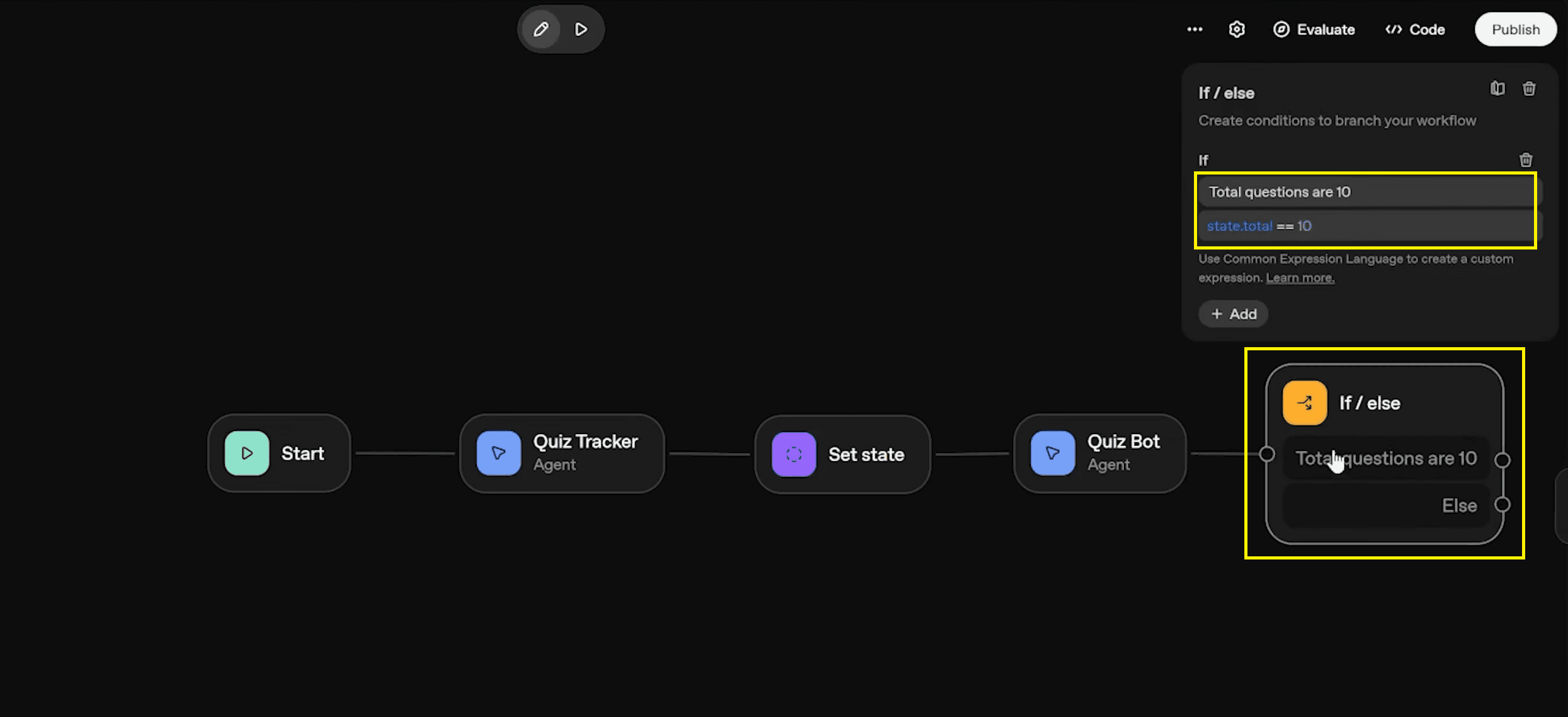The width and height of the screenshot is (1568, 717).
Task: Select the orange If/else branch icon
Action: click(1304, 403)
